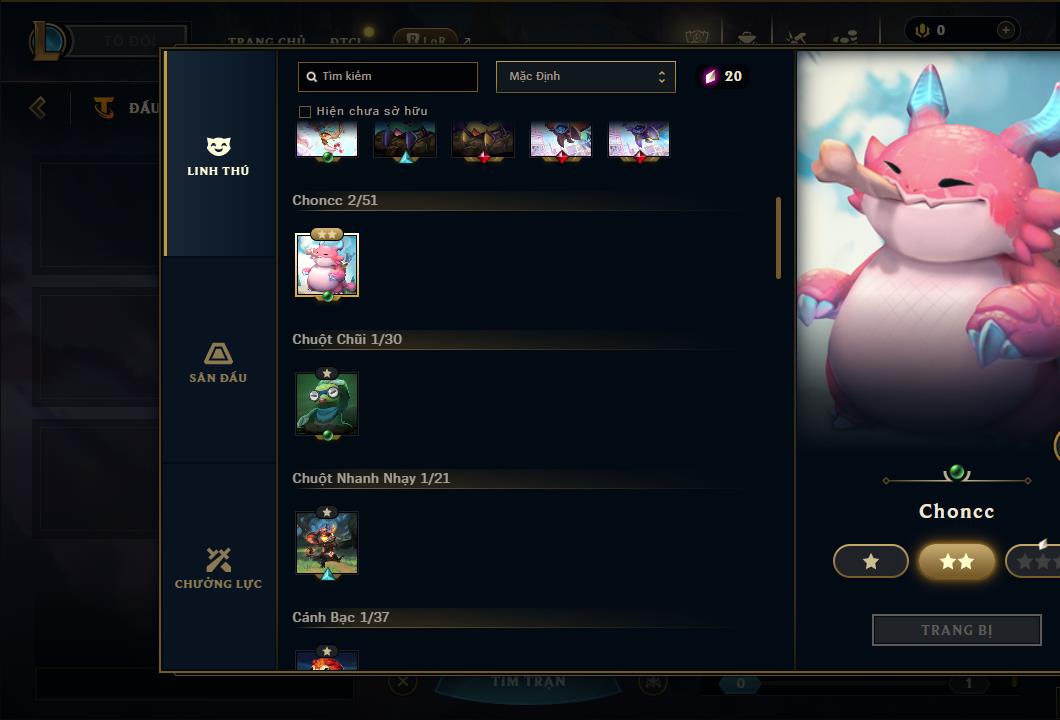Select the three-star tier button
The image size is (1060, 720).
tap(1033, 561)
